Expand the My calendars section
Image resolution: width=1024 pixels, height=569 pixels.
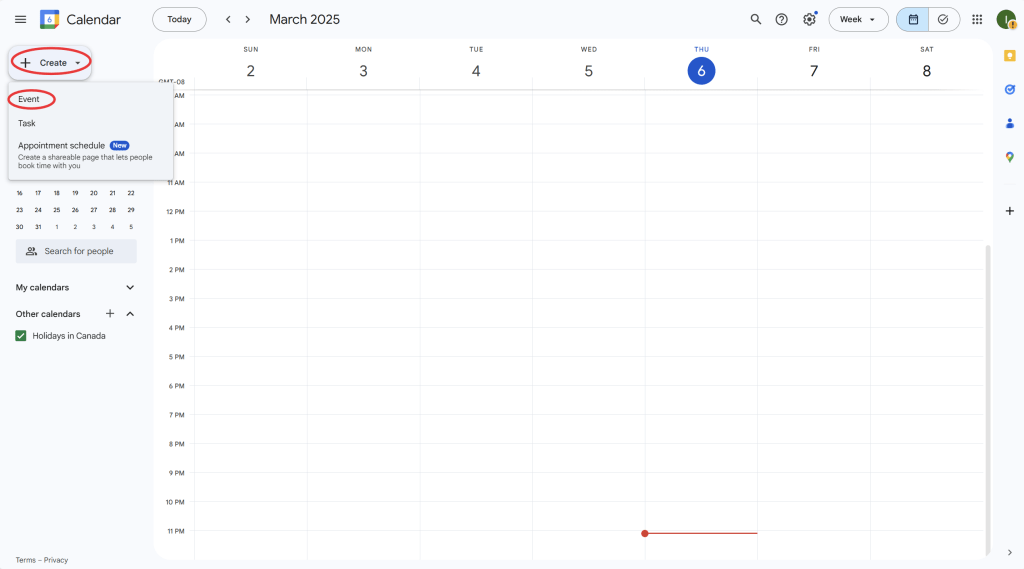(130, 288)
